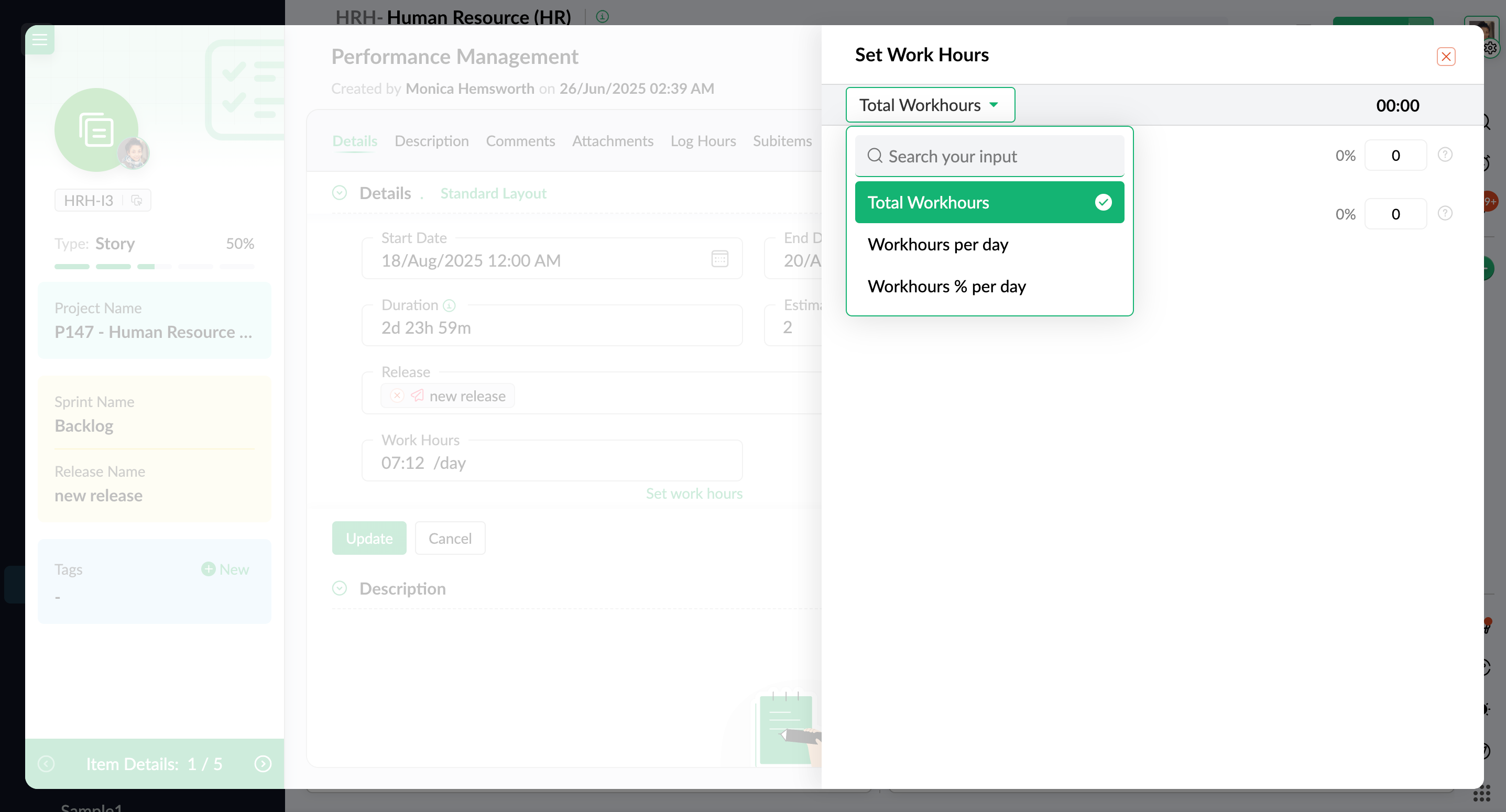The height and width of the screenshot is (812, 1506).
Task: Go to next item details arrow
Action: coord(263,763)
